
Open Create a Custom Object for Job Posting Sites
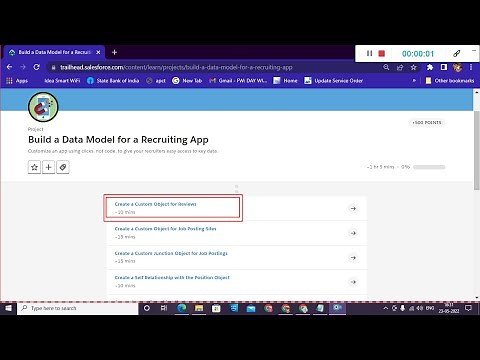165,229
